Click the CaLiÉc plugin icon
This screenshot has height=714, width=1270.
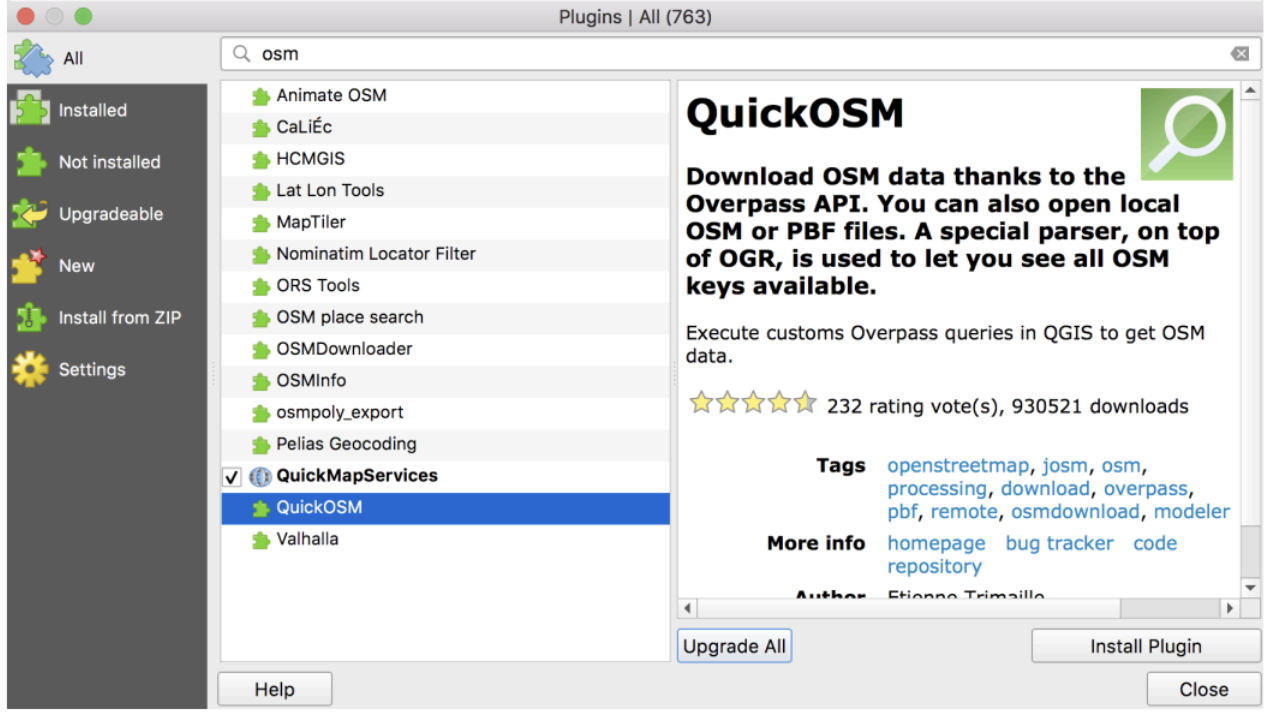pyautogui.click(x=261, y=128)
